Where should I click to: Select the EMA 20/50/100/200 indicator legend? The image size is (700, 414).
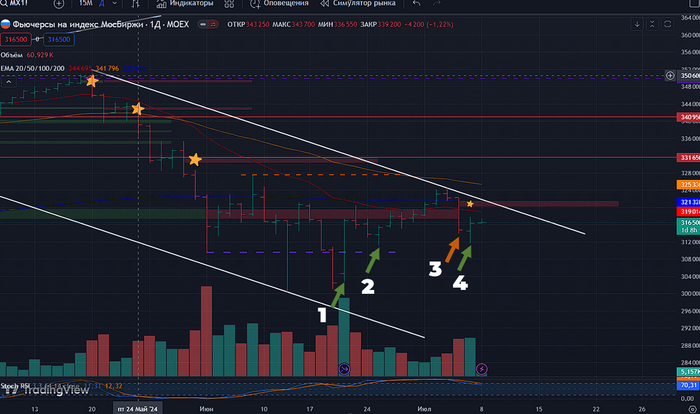click(x=33, y=68)
